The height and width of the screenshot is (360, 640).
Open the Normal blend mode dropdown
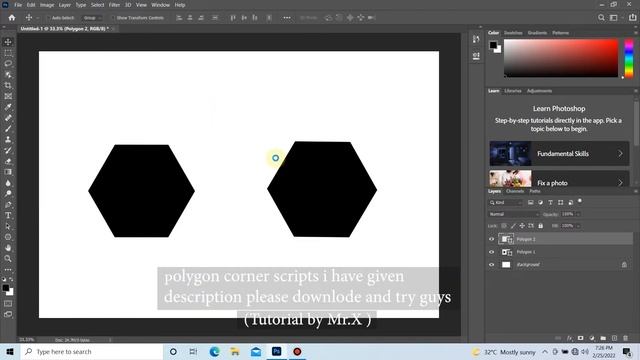pyautogui.click(x=514, y=214)
